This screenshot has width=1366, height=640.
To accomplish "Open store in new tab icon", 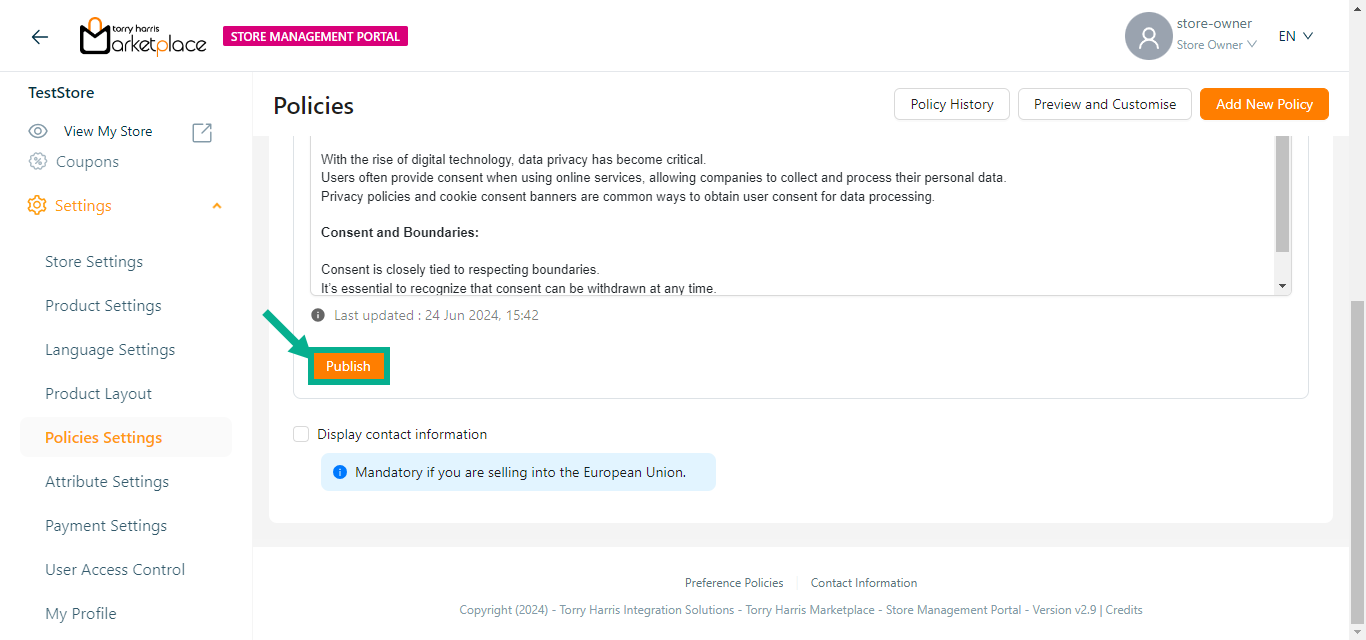I will 202,132.
